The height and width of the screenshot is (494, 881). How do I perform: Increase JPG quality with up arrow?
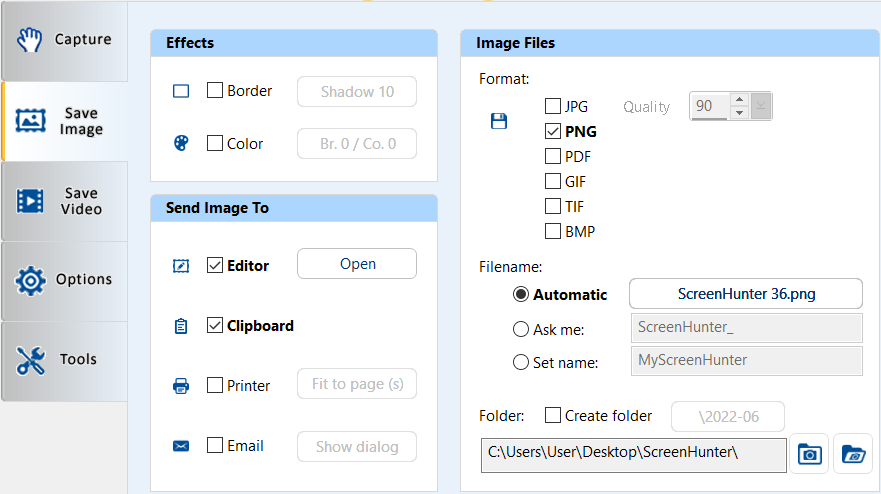(739, 100)
